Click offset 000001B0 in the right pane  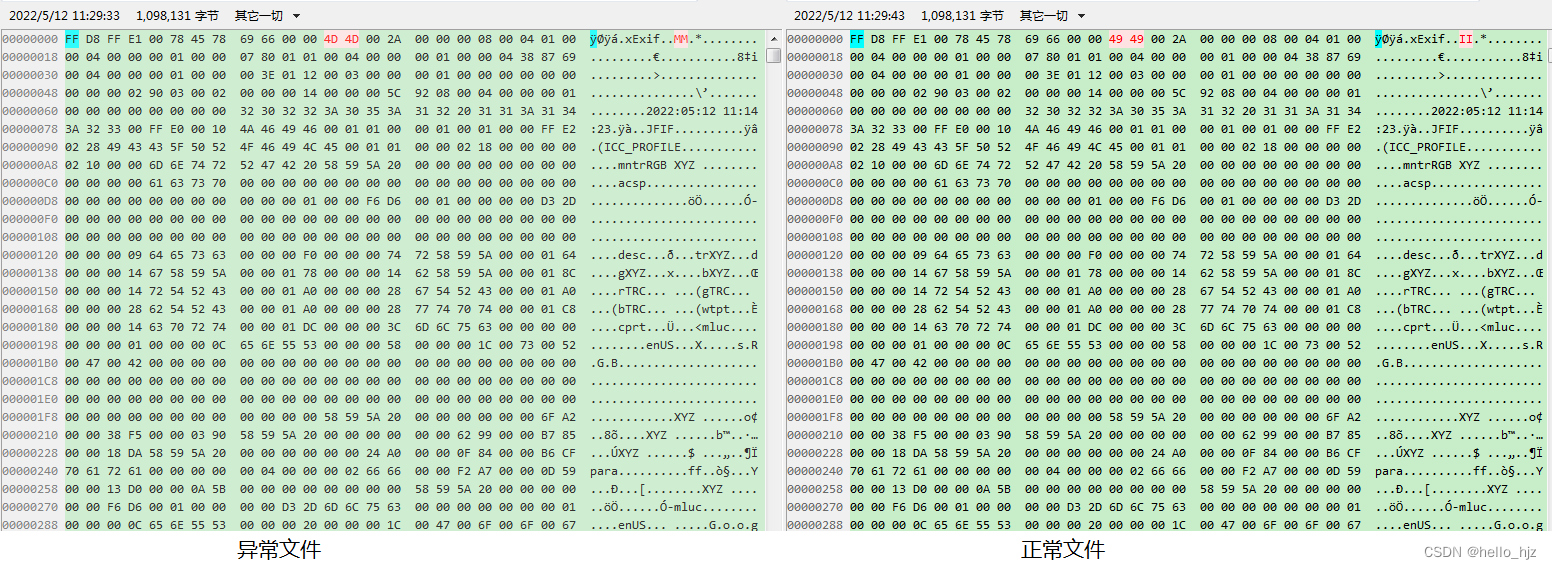pos(815,363)
